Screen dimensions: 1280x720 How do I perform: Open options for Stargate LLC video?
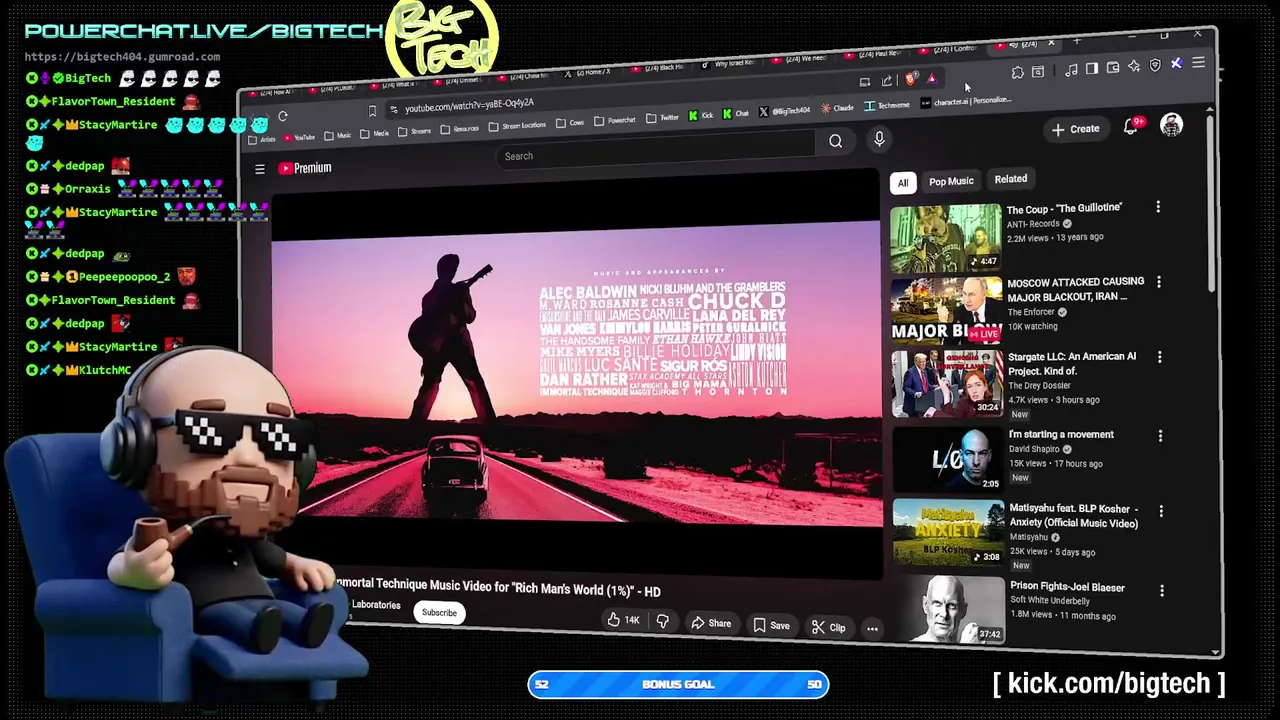(1160, 357)
